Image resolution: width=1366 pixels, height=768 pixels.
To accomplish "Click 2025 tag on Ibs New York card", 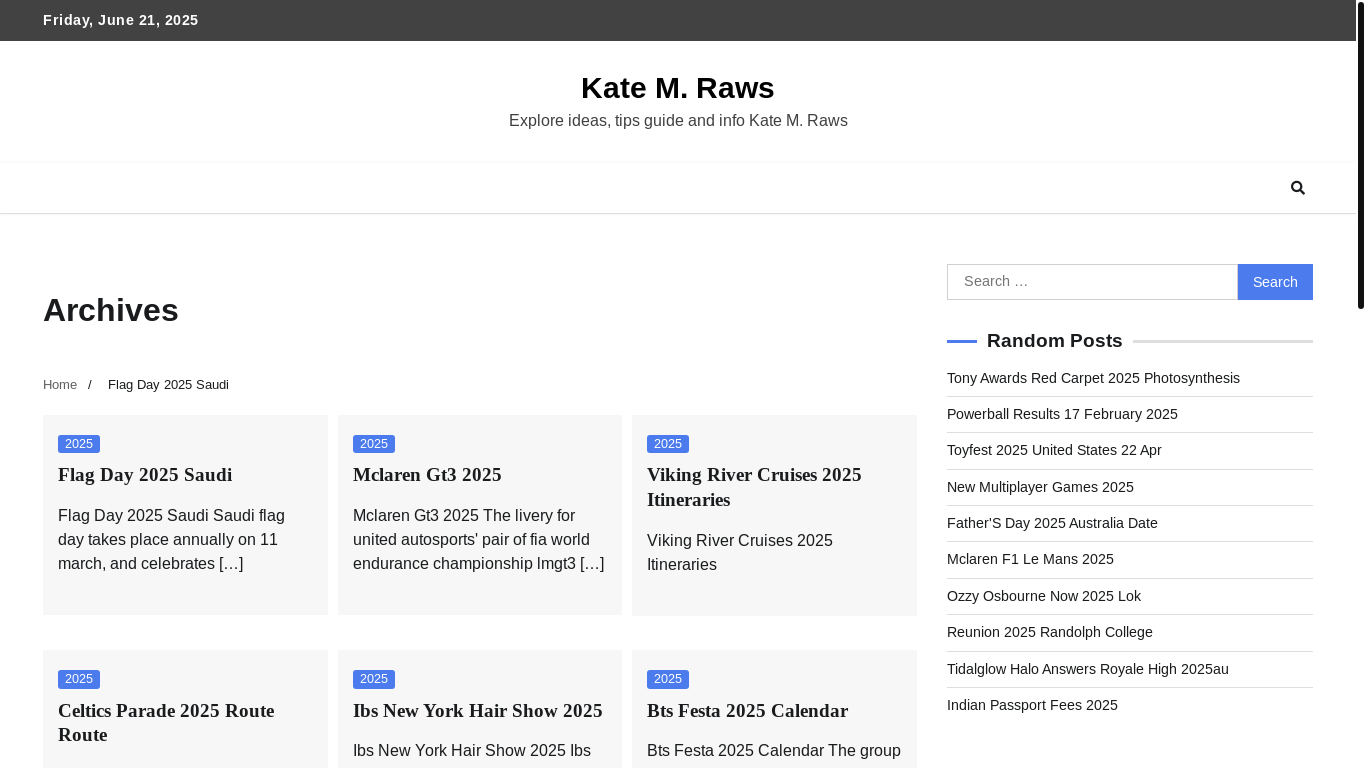I will [x=374, y=679].
